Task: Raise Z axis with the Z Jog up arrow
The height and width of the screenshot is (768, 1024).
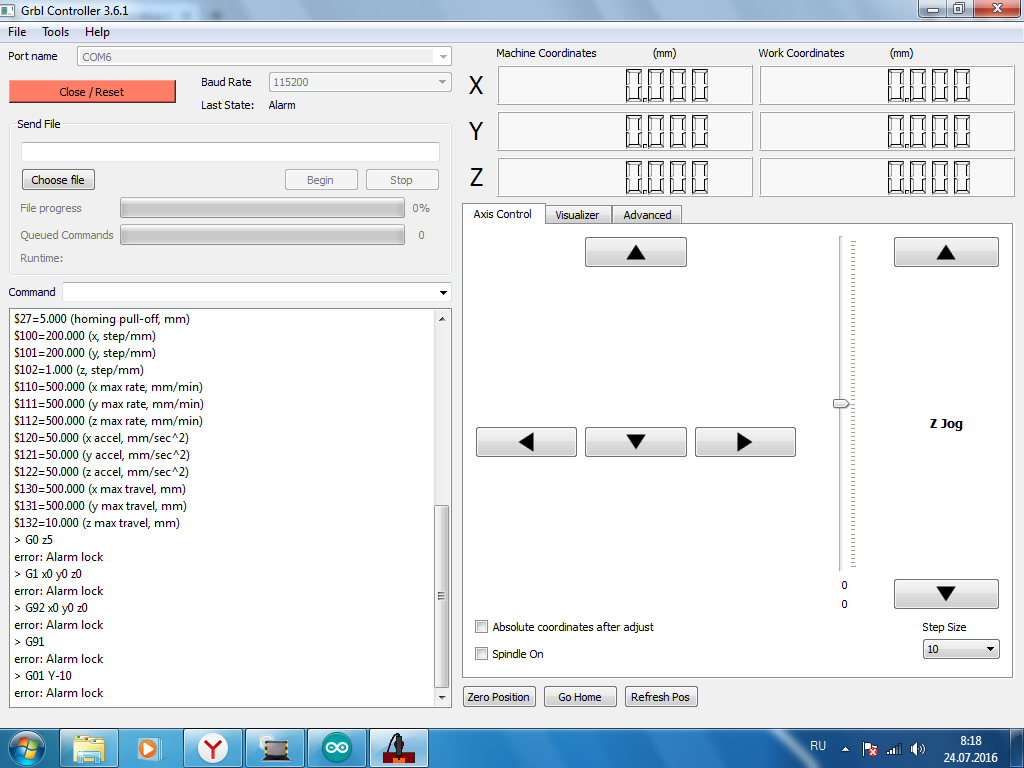Action: point(946,252)
